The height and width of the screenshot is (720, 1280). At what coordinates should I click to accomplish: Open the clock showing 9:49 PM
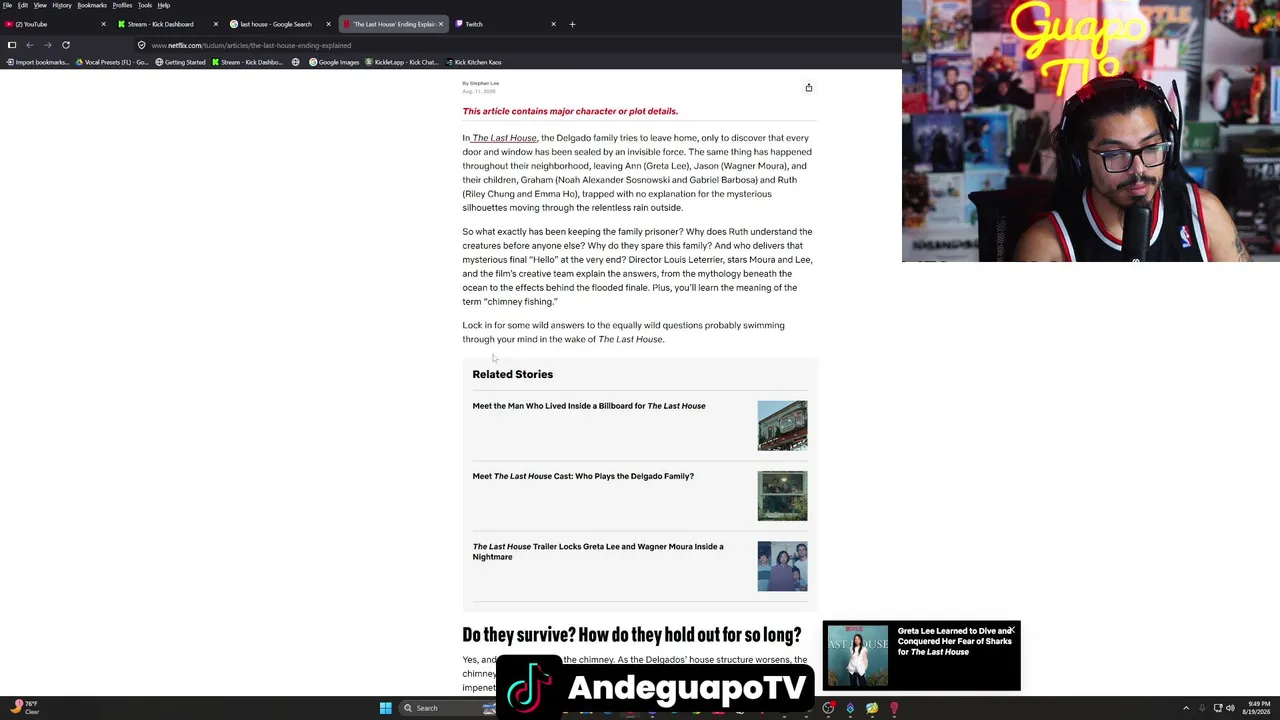click(x=1258, y=708)
